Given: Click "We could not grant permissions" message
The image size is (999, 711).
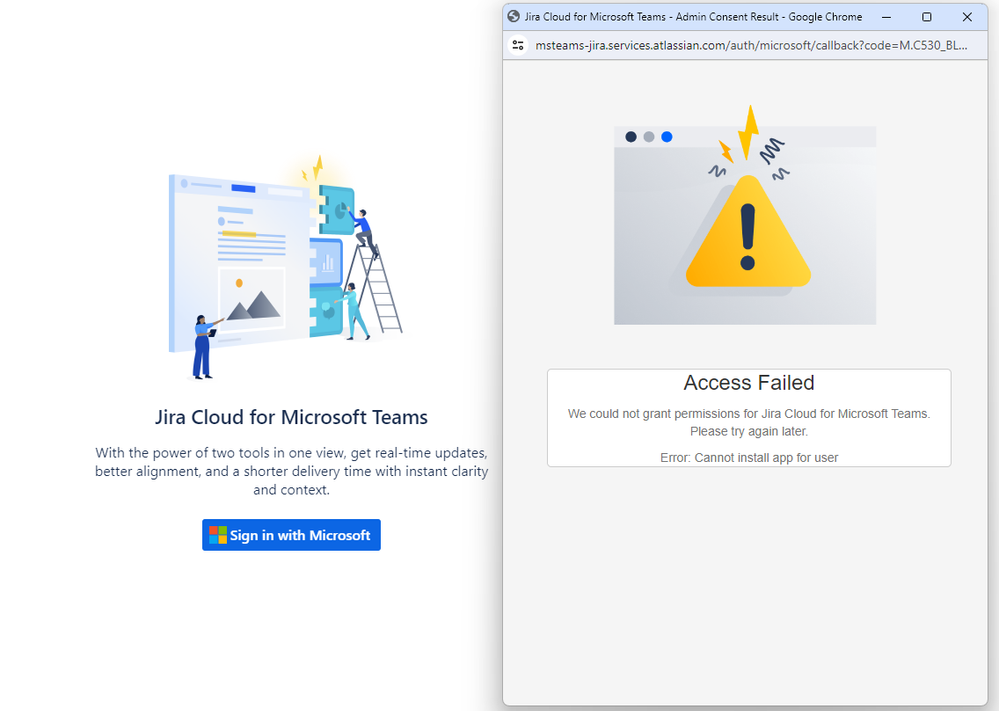Looking at the screenshot, I should pyautogui.click(x=749, y=422).
